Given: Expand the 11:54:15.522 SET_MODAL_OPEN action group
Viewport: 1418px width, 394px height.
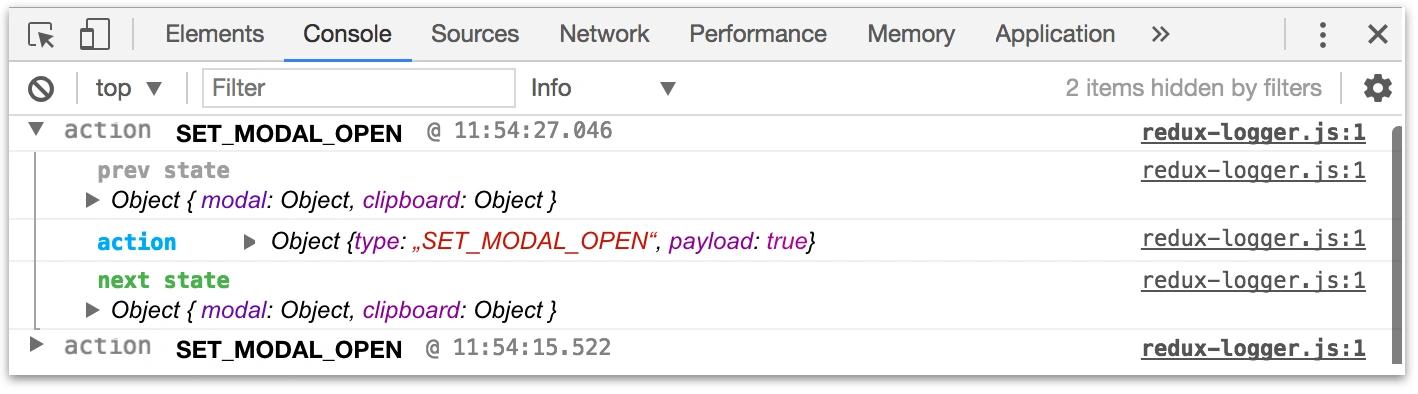Looking at the screenshot, I should coord(37,345).
